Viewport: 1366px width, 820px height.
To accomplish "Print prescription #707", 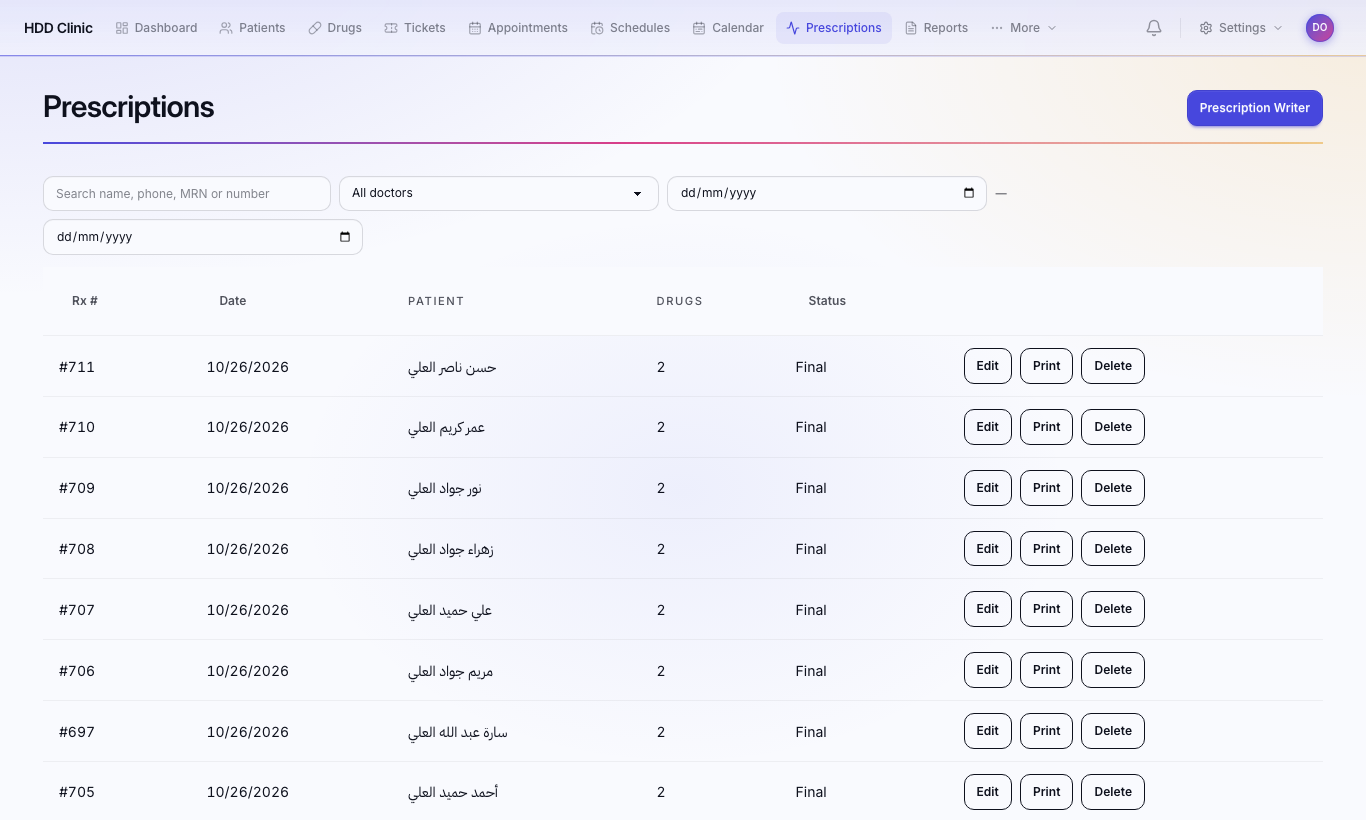I will (1047, 609).
